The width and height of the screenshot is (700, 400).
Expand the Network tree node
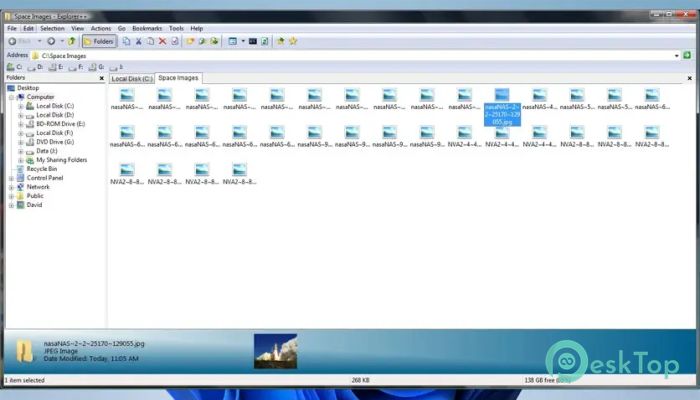tap(12, 187)
